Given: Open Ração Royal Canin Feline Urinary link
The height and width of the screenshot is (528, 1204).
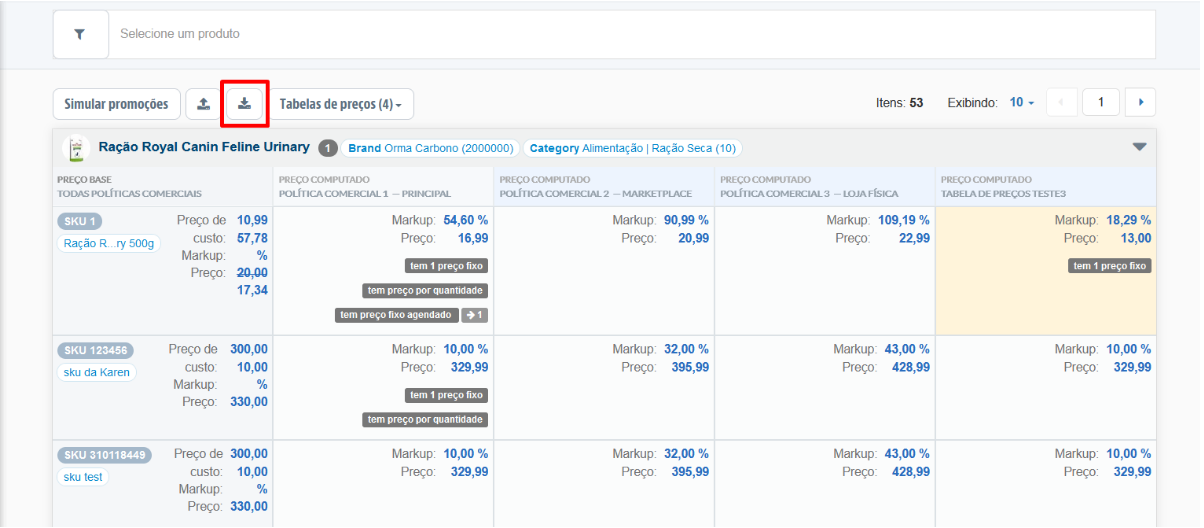Looking at the screenshot, I should 204,147.
